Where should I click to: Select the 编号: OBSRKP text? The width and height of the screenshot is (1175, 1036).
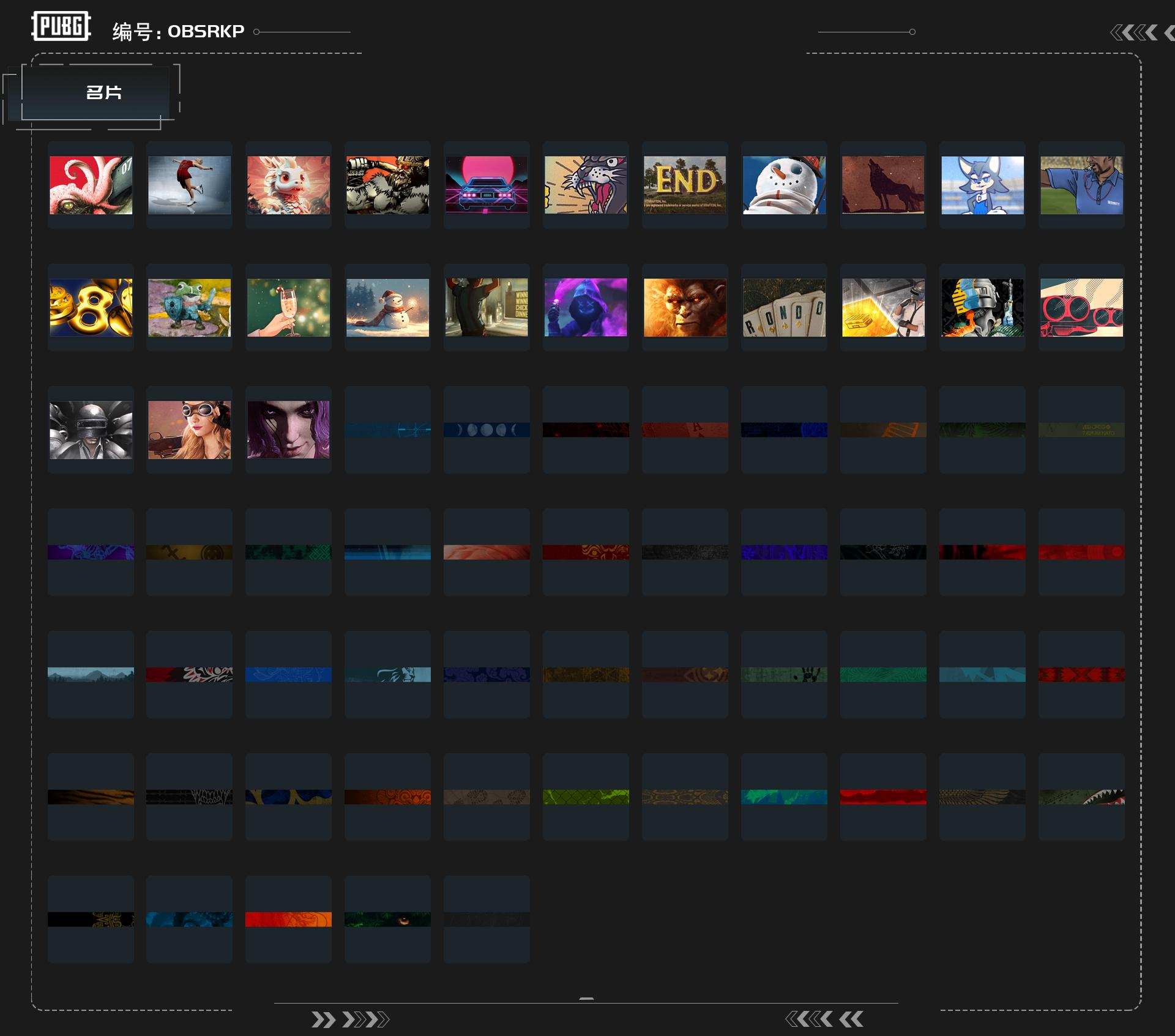[x=178, y=31]
